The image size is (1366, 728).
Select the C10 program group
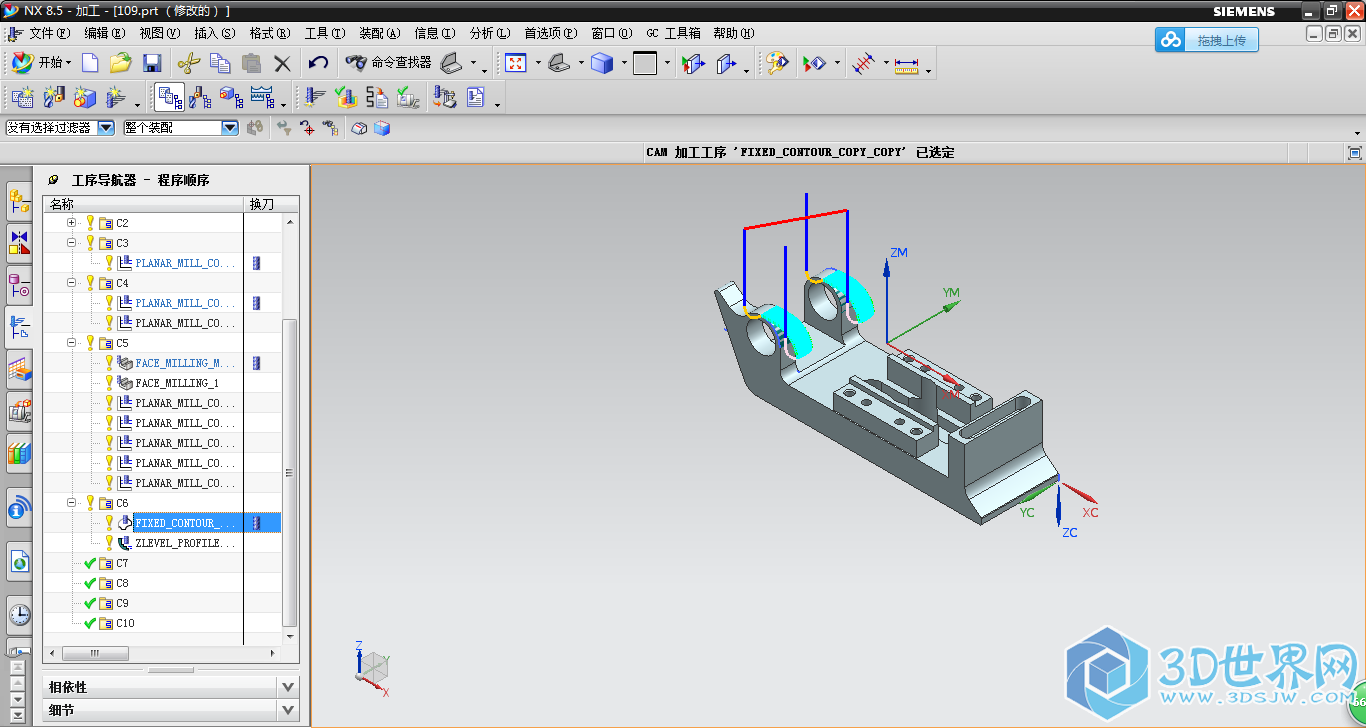(x=125, y=623)
